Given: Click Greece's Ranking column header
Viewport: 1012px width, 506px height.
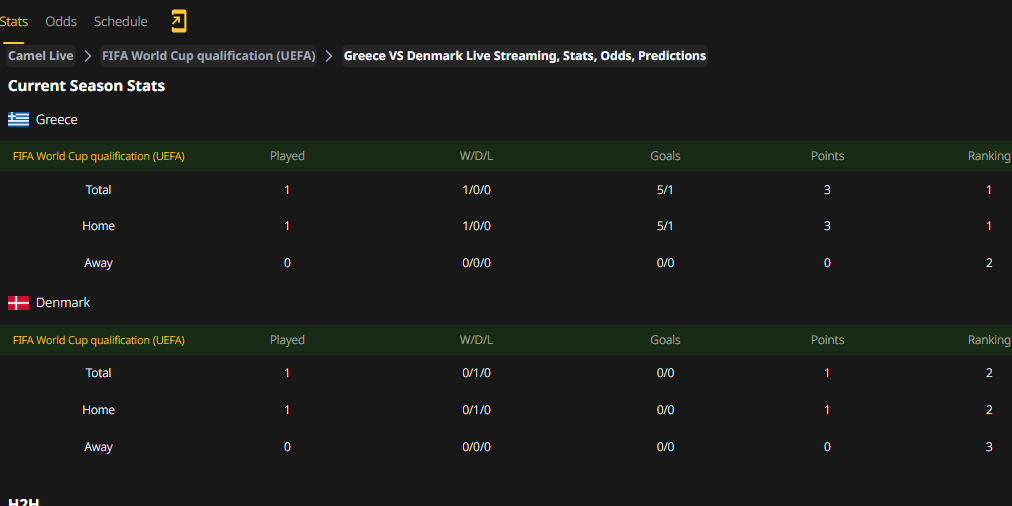Looking at the screenshot, I should point(989,156).
